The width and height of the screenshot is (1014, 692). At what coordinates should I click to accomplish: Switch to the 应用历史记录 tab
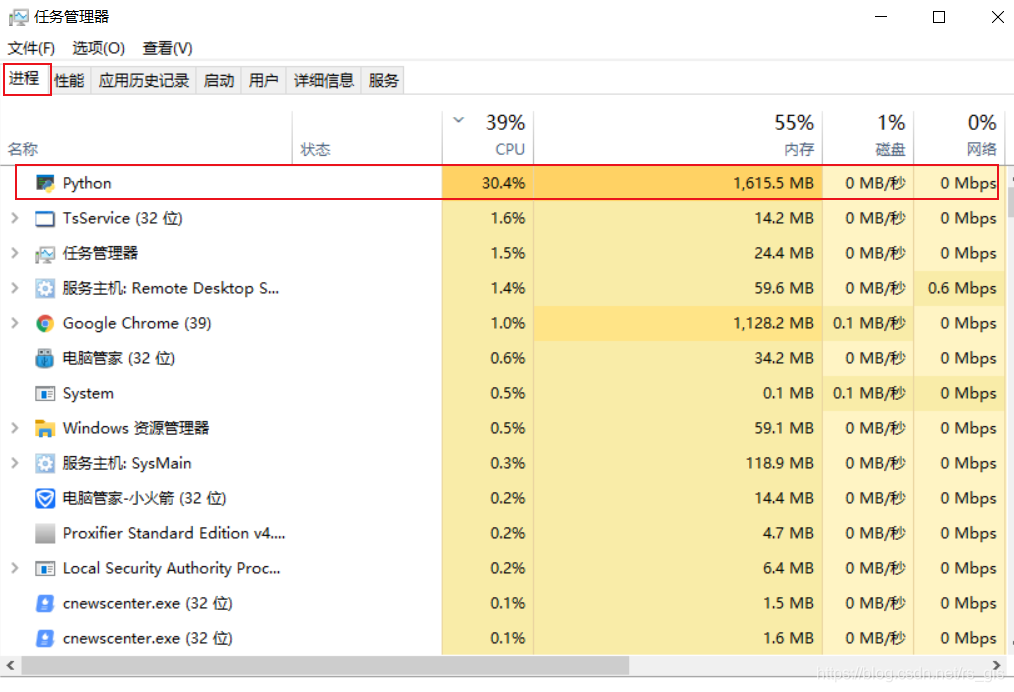point(144,81)
